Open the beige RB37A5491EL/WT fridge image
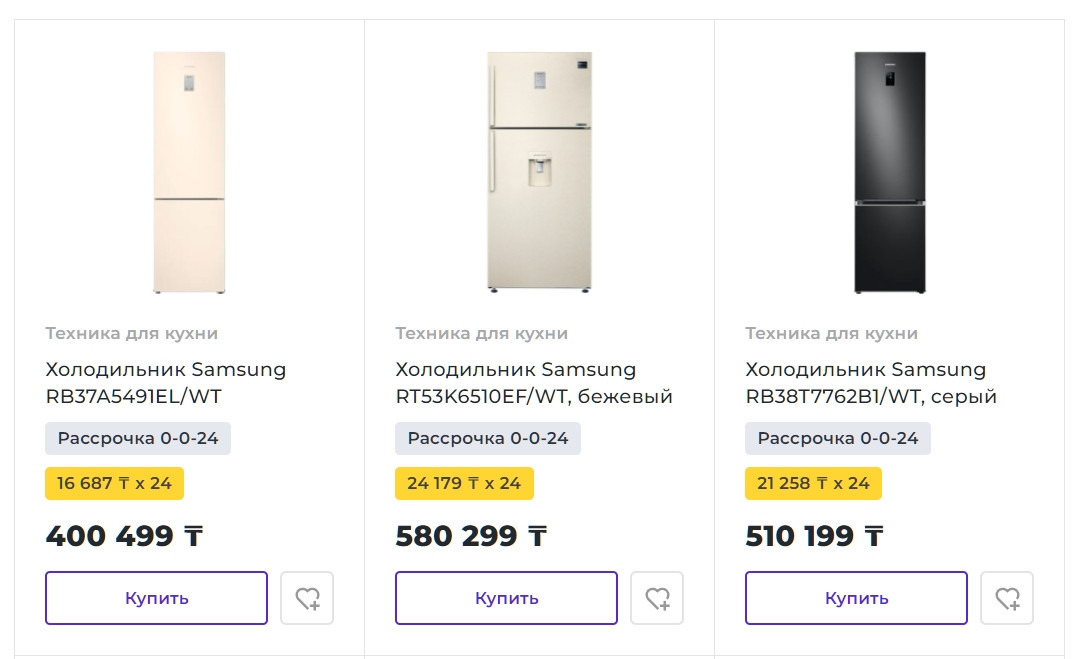Viewport: 1072px width, 659px height. (189, 173)
